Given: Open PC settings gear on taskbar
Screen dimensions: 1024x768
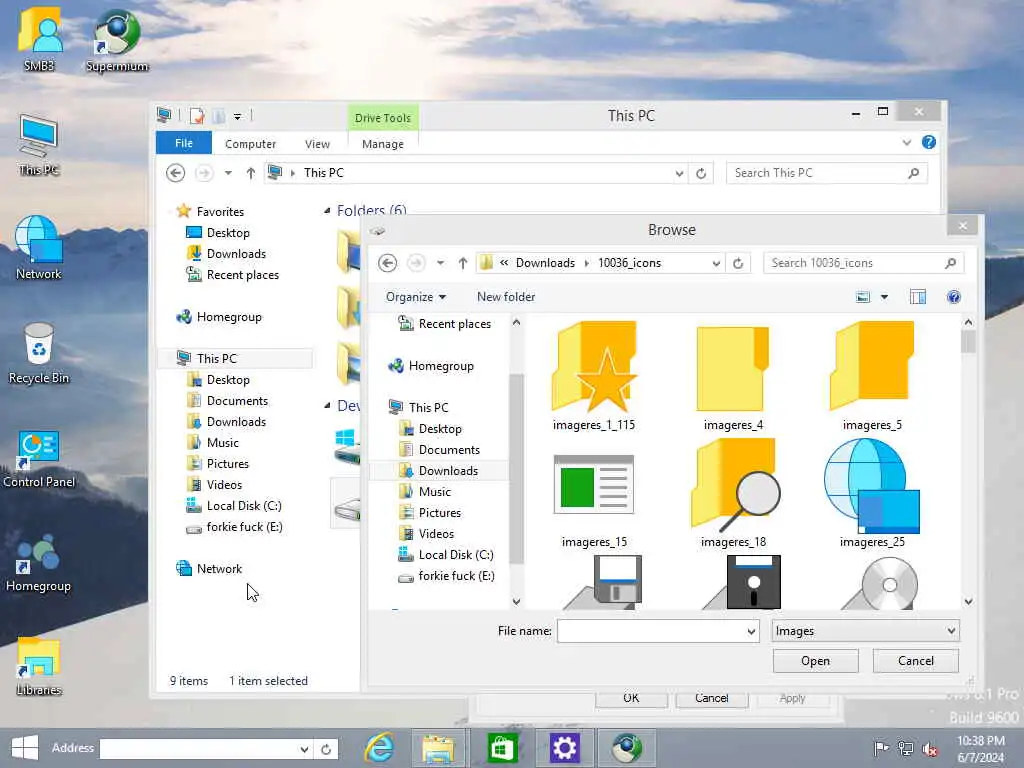Looking at the screenshot, I should point(564,748).
